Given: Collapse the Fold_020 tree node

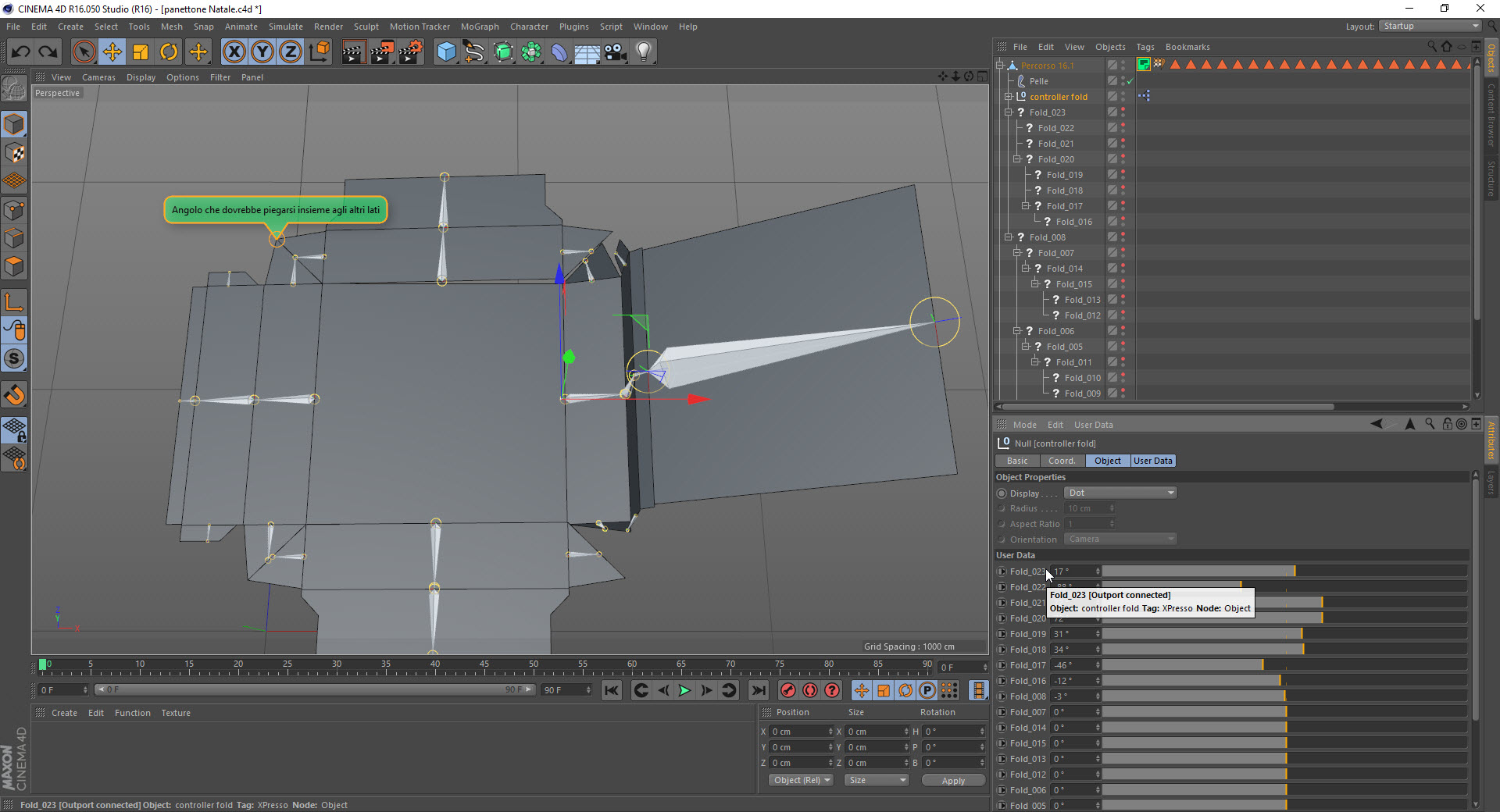Looking at the screenshot, I should [1017, 159].
